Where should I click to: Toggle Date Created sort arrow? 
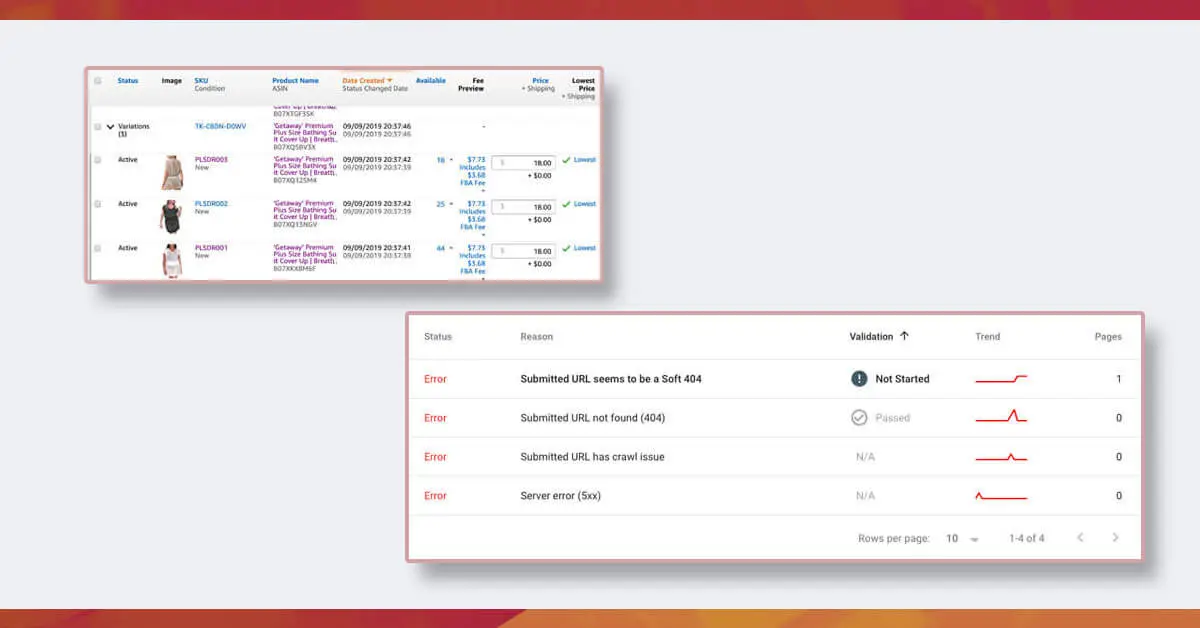click(x=390, y=81)
